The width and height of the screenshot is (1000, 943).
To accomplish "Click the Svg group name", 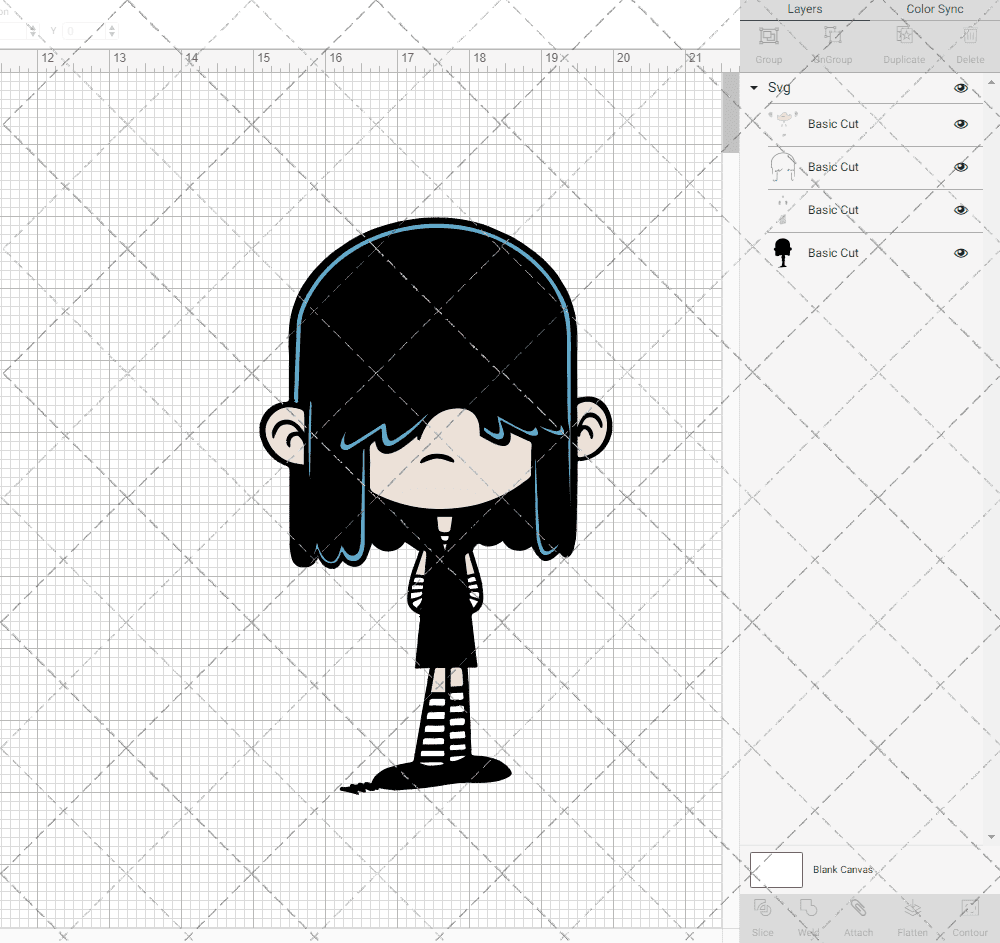I will click(779, 88).
